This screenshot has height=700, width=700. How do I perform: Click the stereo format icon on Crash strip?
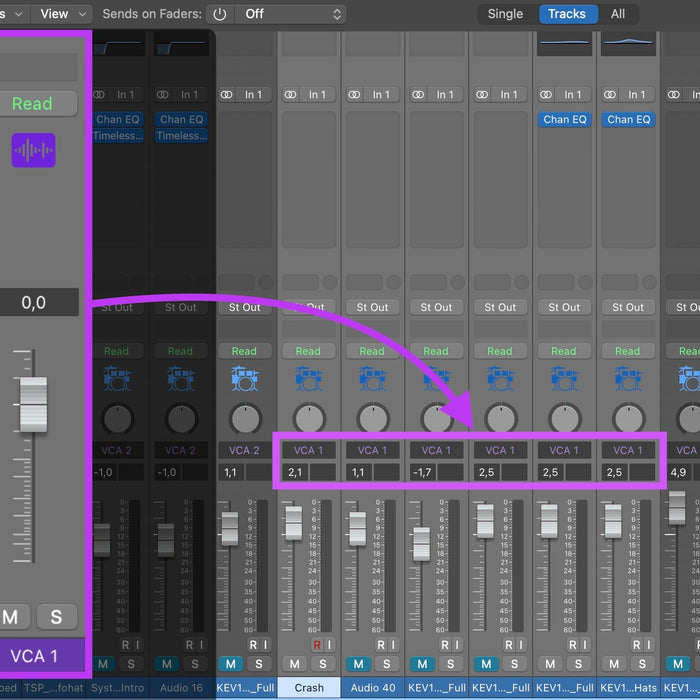(x=290, y=95)
